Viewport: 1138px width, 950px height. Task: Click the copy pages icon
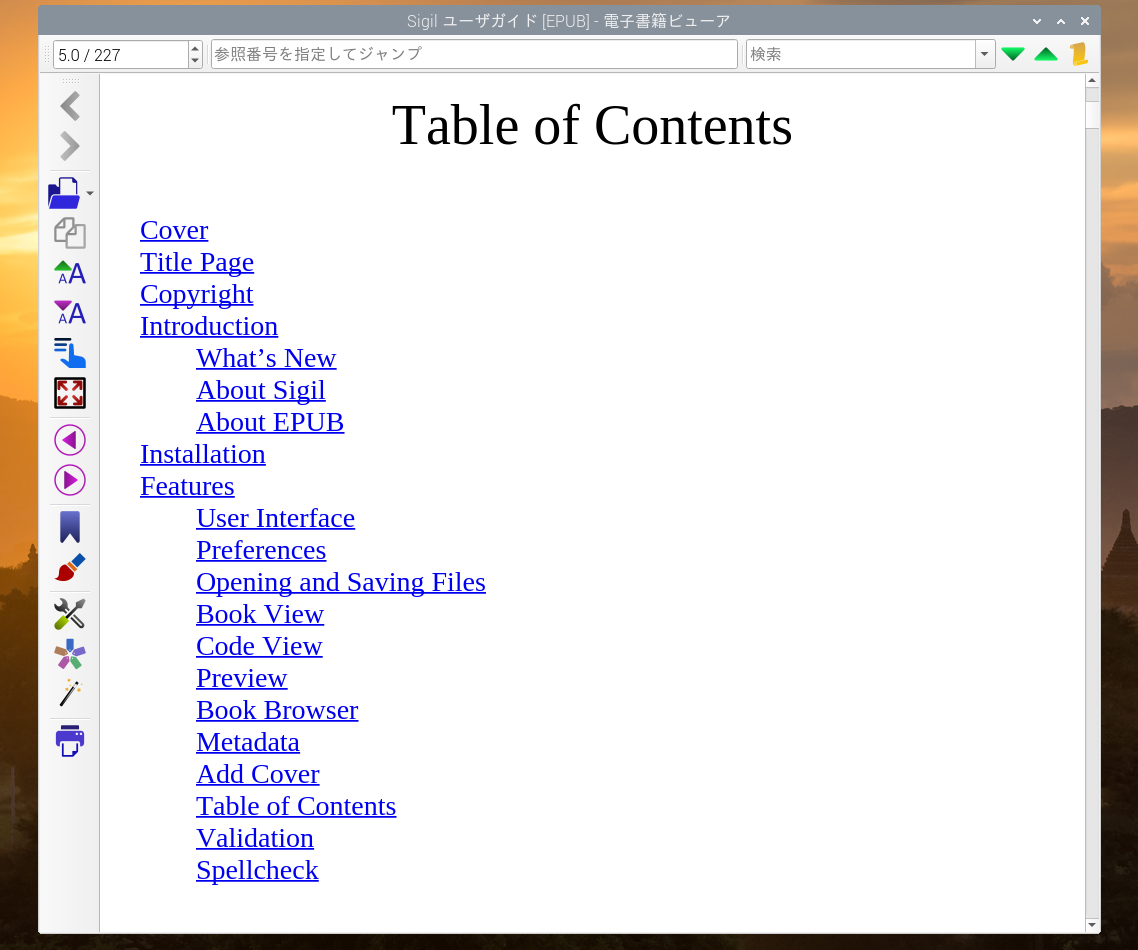tap(70, 234)
